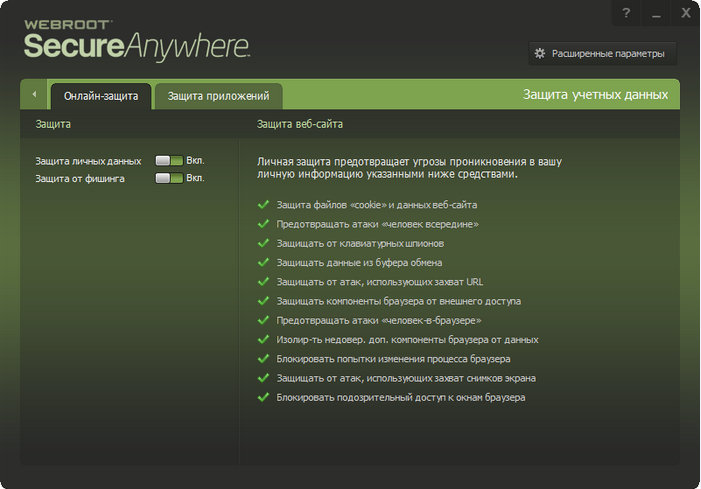This screenshot has width=701, height=489.
Task: Select 'Предотвращать атаки человек-в-браузере' item
Action: [x=379, y=320]
